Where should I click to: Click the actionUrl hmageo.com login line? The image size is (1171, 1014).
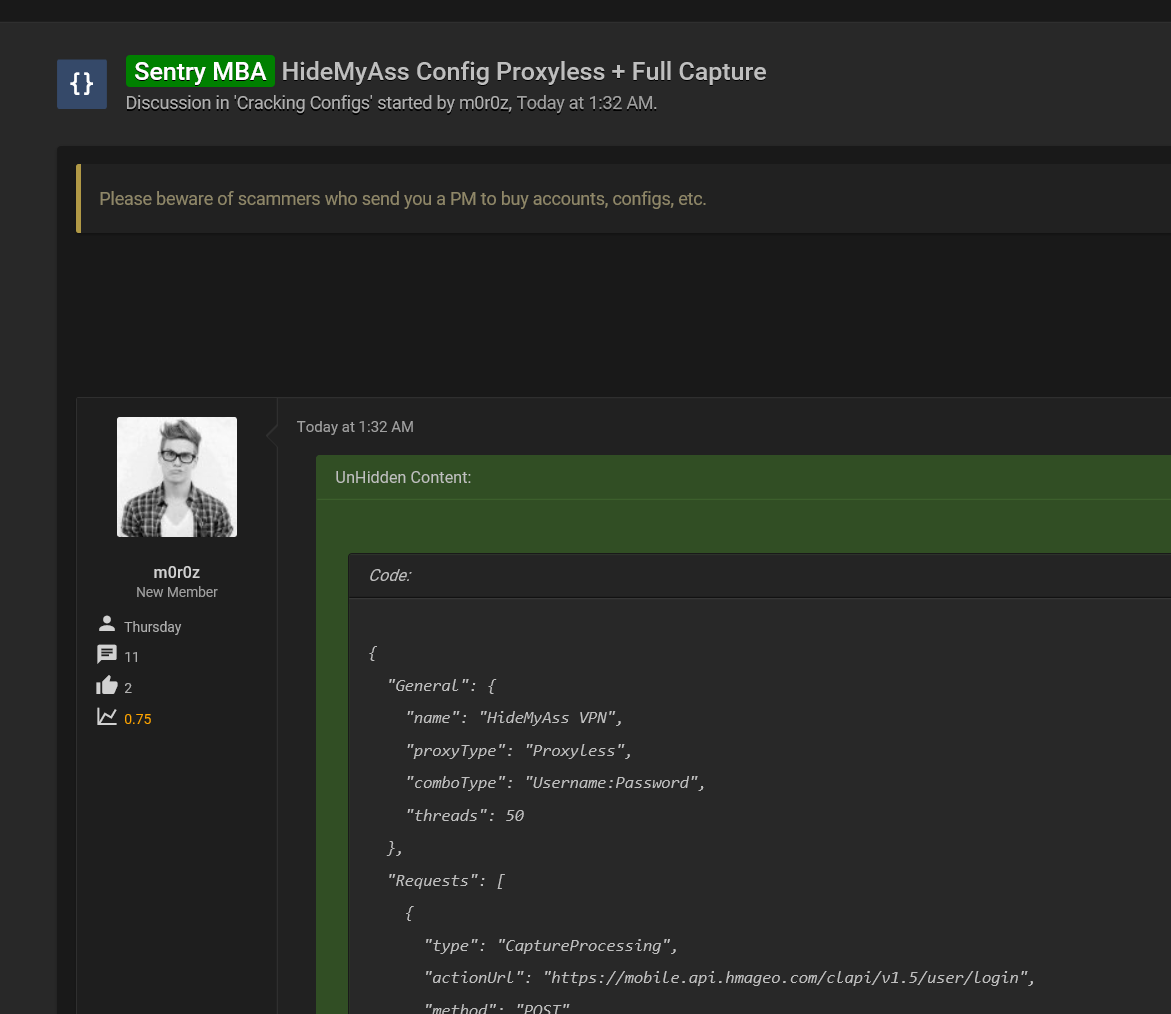(729, 977)
